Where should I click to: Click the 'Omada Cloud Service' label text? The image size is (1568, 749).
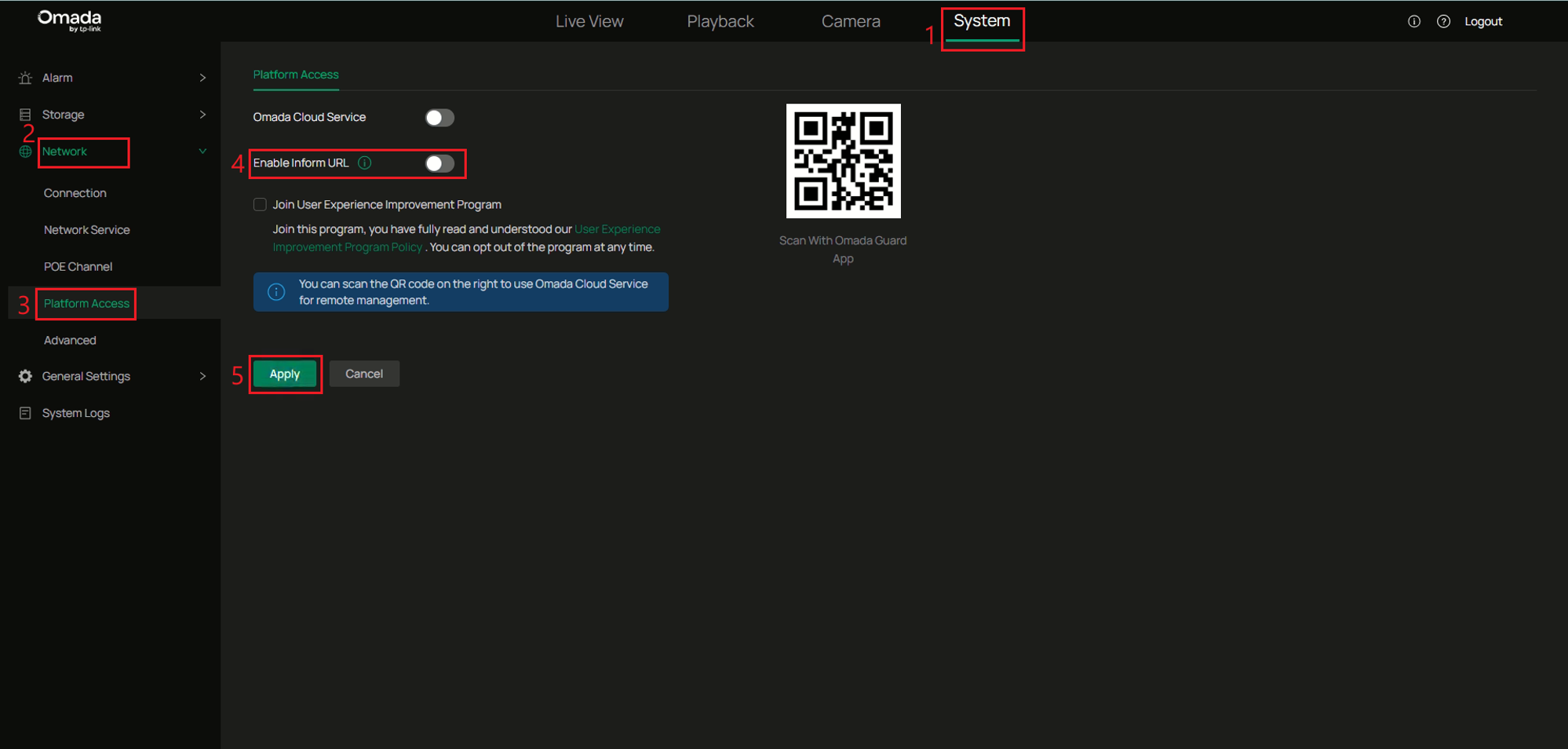coord(309,117)
